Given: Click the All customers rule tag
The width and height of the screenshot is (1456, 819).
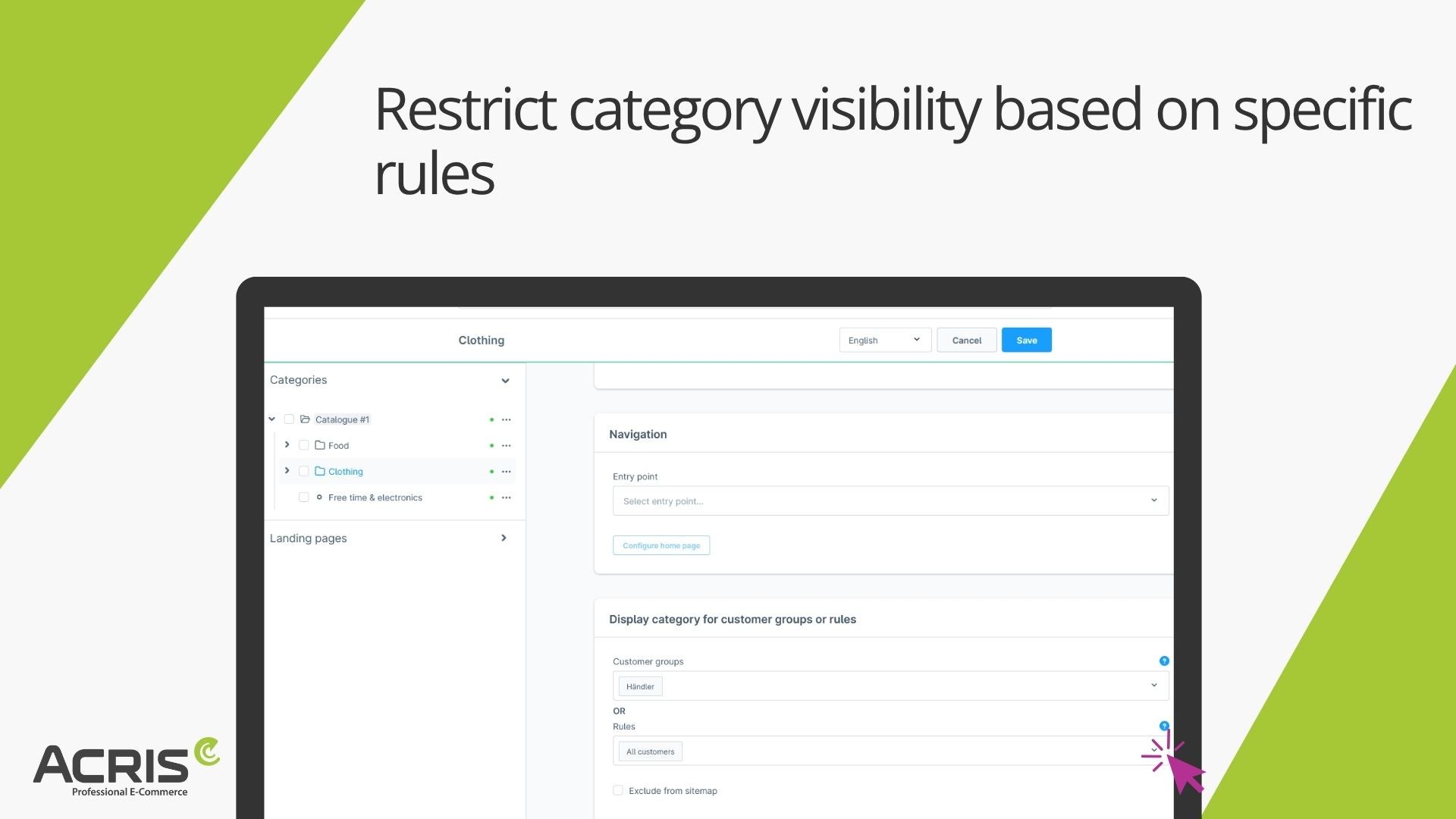Looking at the screenshot, I should (x=650, y=752).
